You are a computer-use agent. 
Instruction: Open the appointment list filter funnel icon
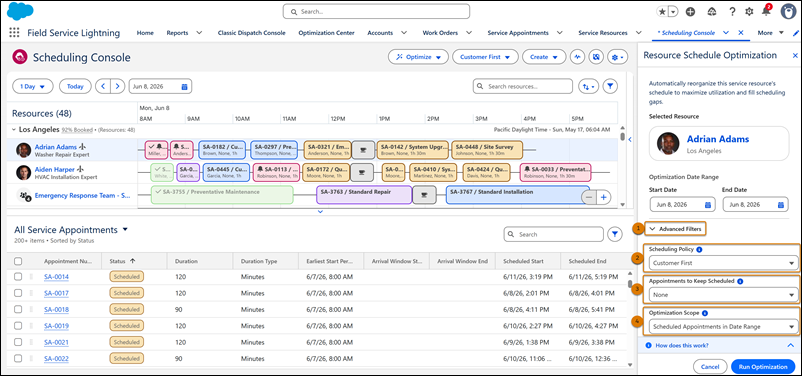615,234
